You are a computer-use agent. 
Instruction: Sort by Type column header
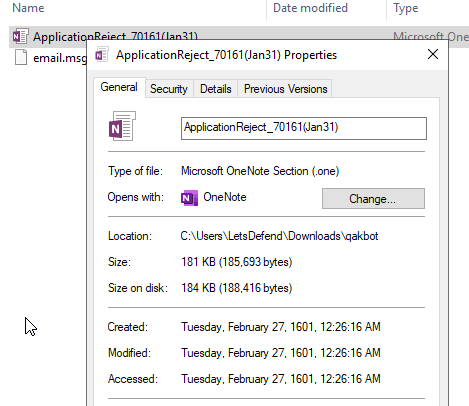pyautogui.click(x=406, y=8)
